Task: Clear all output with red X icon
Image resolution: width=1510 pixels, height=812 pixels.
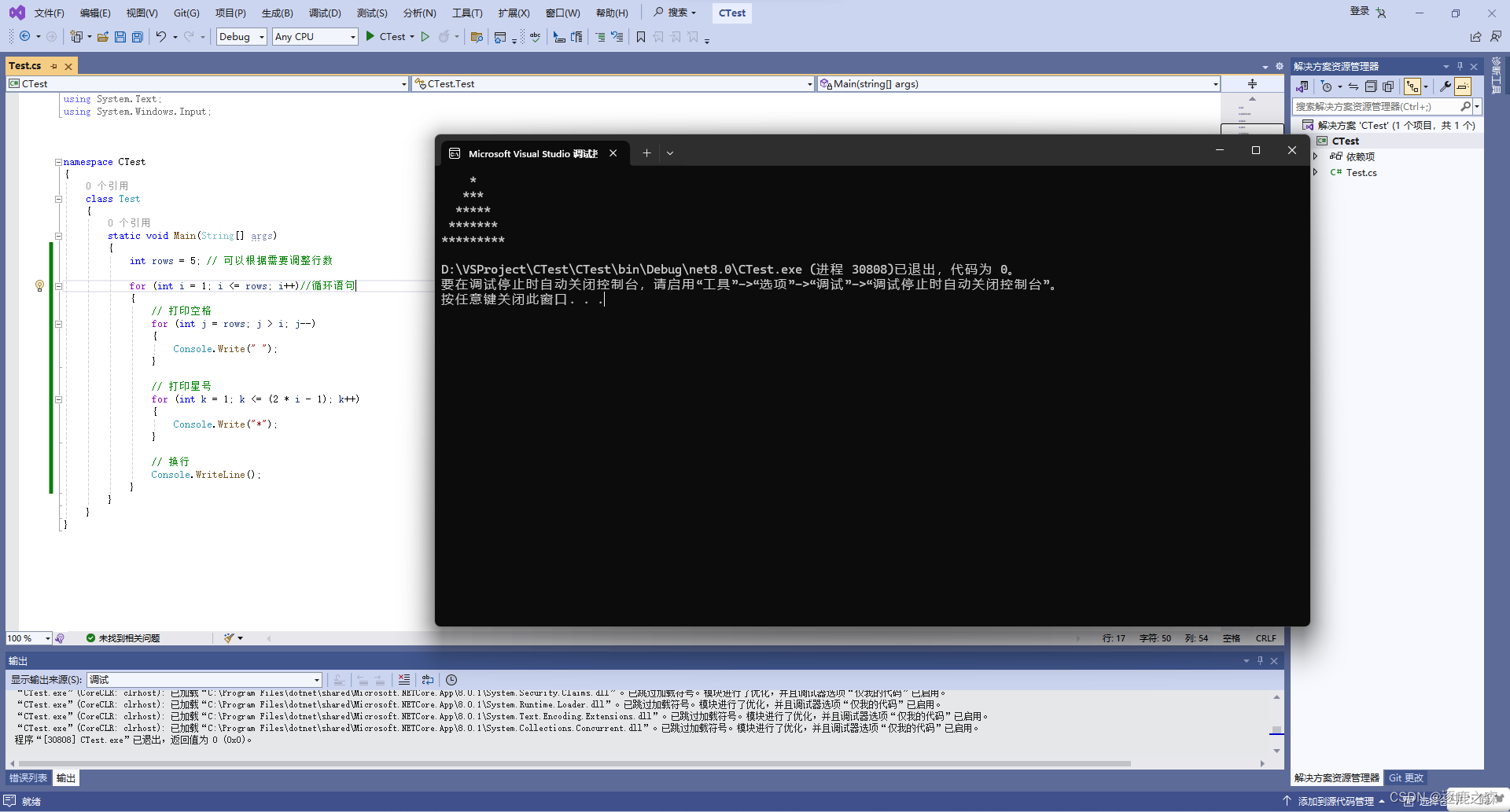Action: [x=403, y=680]
